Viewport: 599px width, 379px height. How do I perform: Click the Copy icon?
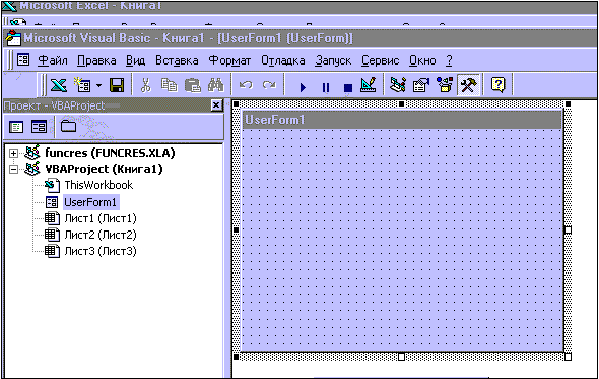click(x=168, y=85)
